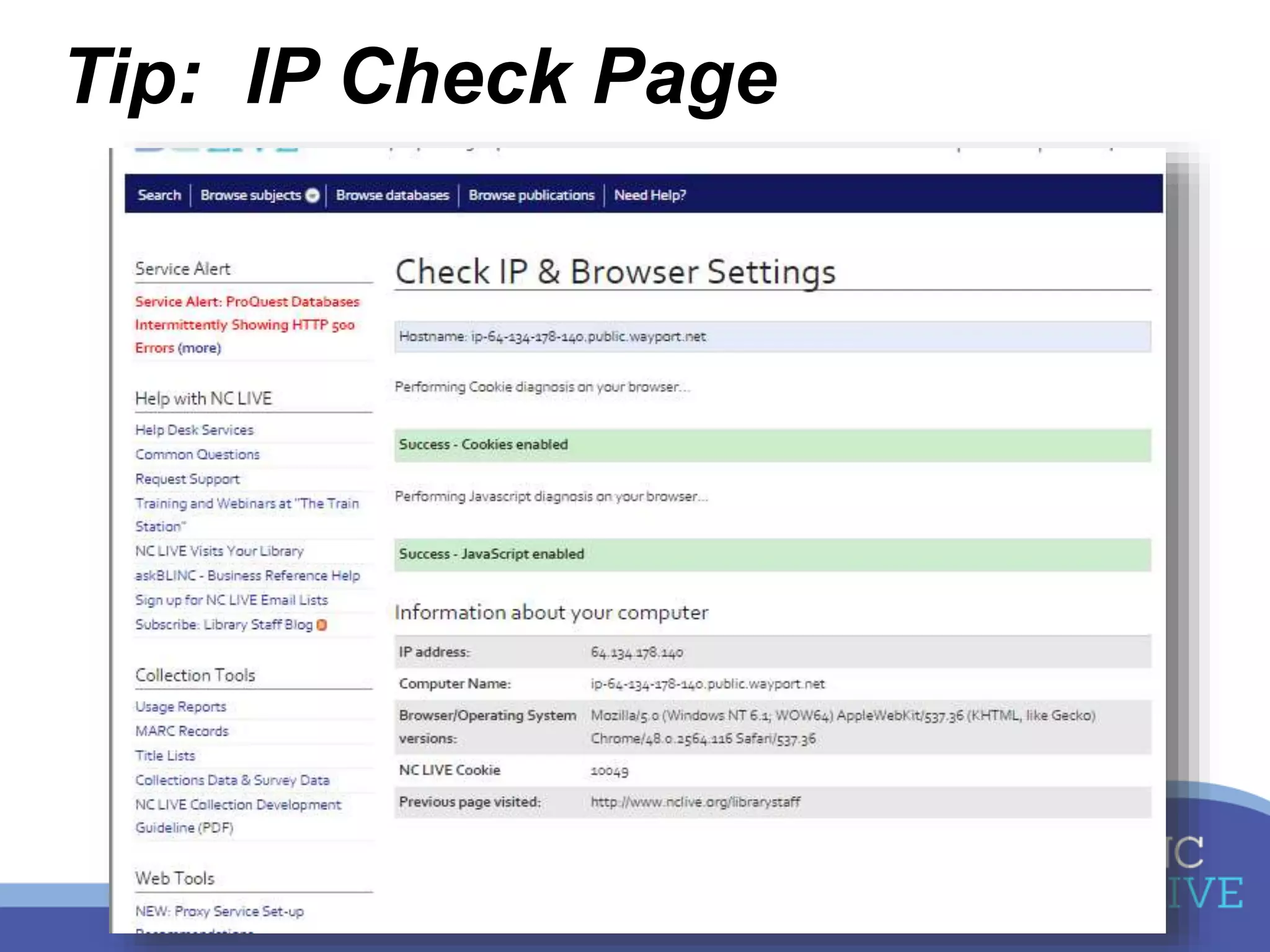This screenshot has width=1270, height=952.
Task: Sign up for NC LIVE Email Lists
Action: coord(231,600)
